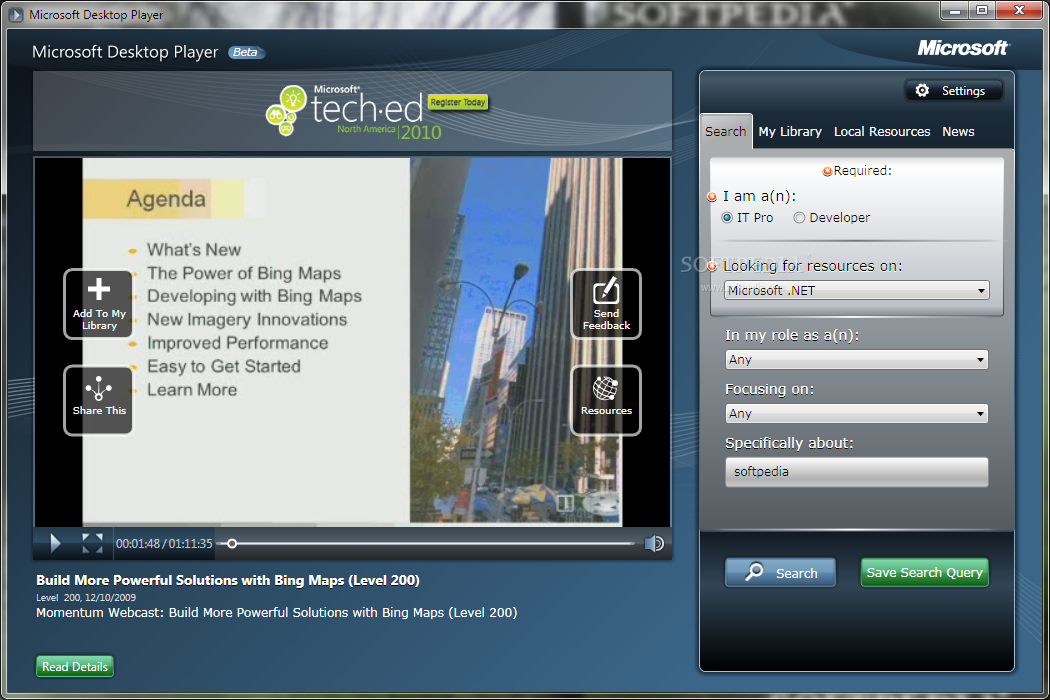Click the video playback area
Screen dimensions: 1050x700
352,341
